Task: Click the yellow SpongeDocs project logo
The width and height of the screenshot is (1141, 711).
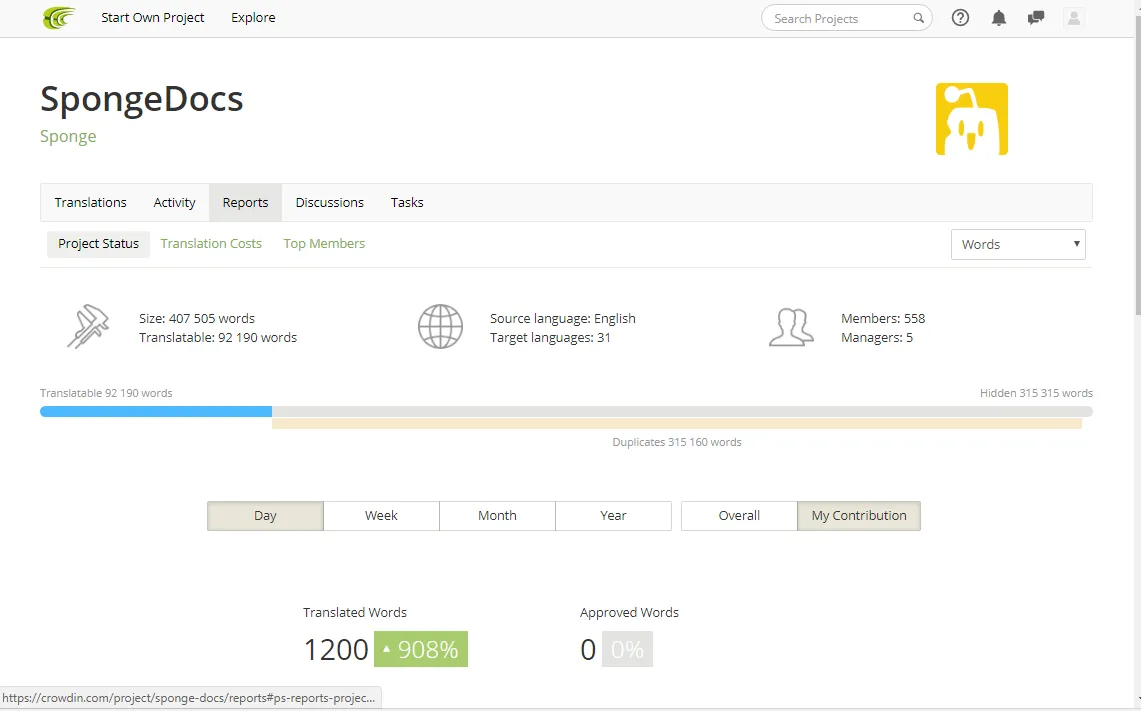Action: tap(971, 119)
